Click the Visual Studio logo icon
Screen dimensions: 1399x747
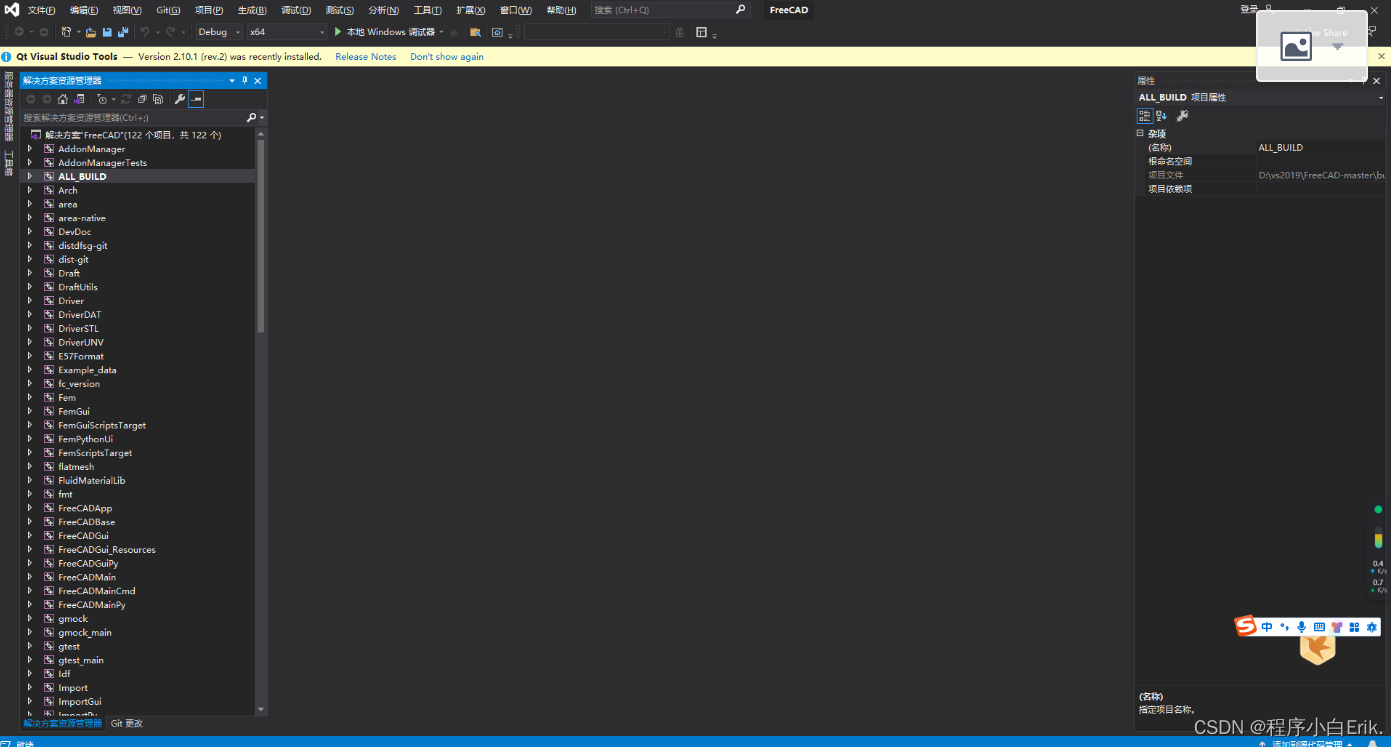tap(12, 10)
